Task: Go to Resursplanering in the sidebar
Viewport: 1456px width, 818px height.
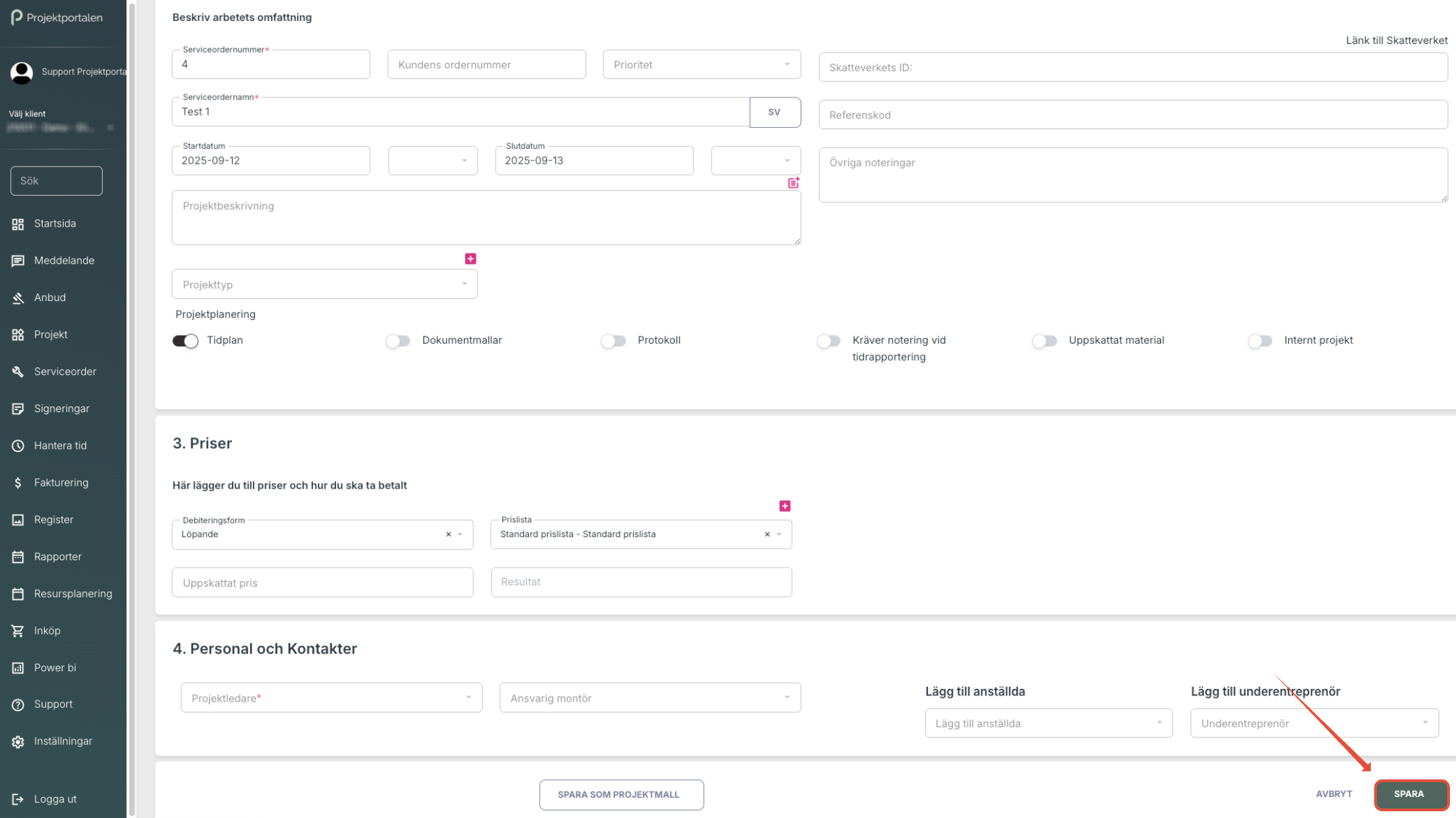Action: (x=73, y=593)
